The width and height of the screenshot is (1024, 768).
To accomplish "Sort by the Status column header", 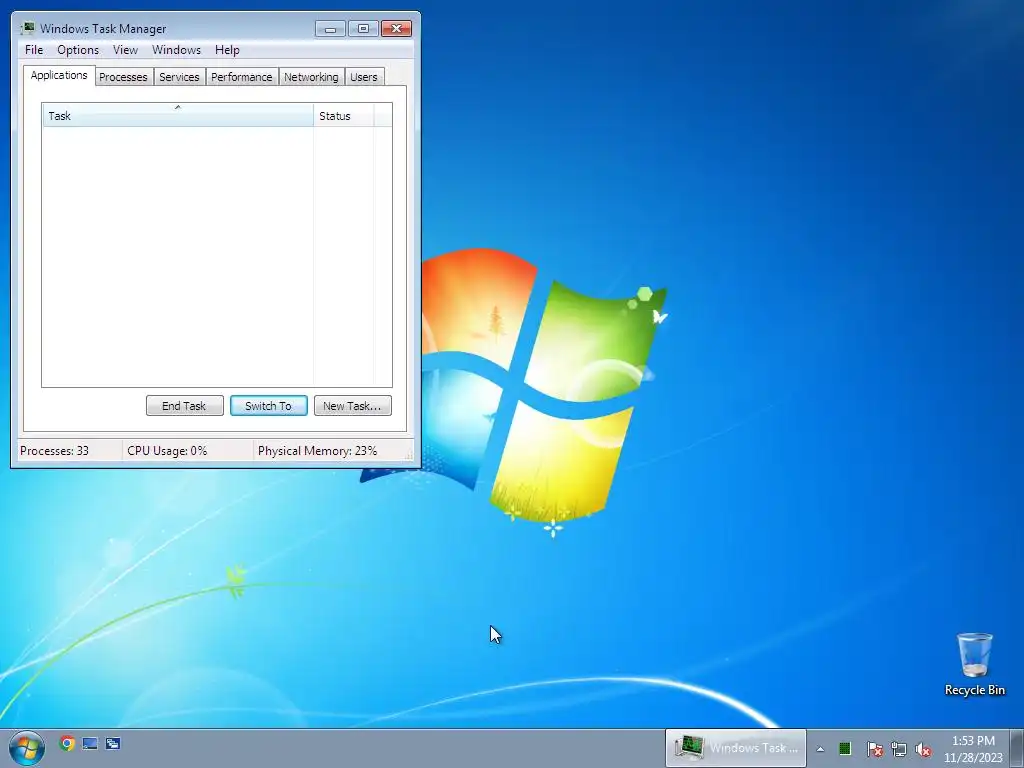I will click(x=344, y=116).
